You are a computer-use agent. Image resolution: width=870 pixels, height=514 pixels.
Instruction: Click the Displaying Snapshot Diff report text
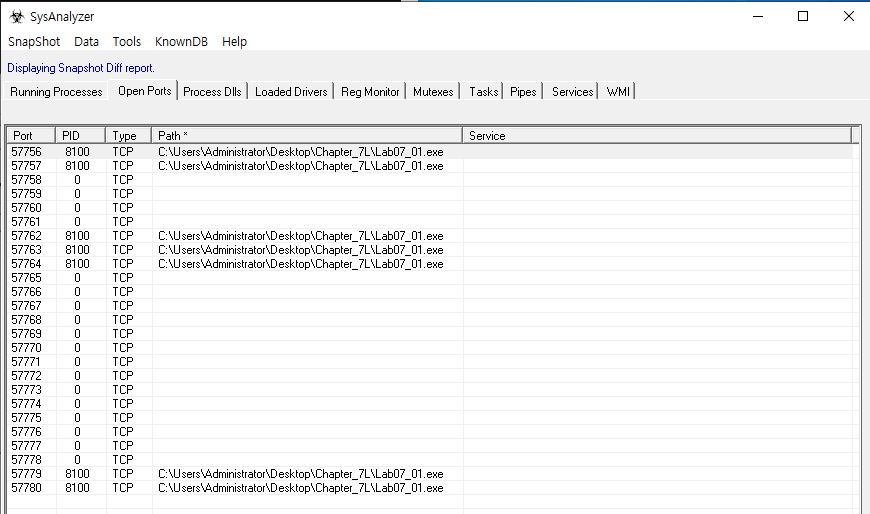point(81,68)
